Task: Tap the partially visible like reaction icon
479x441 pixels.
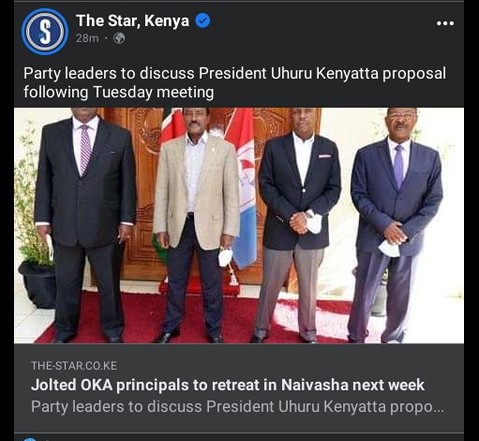Action: tap(30, 439)
